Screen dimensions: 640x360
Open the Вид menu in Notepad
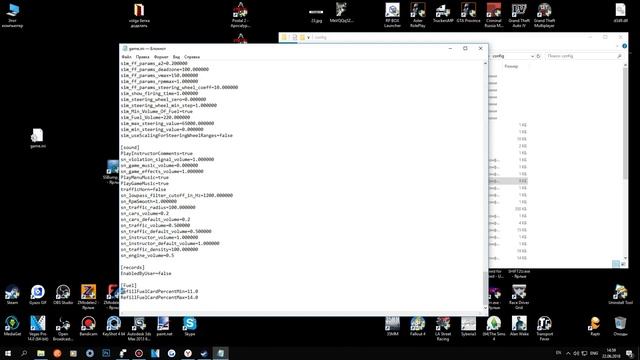coord(176,57)
